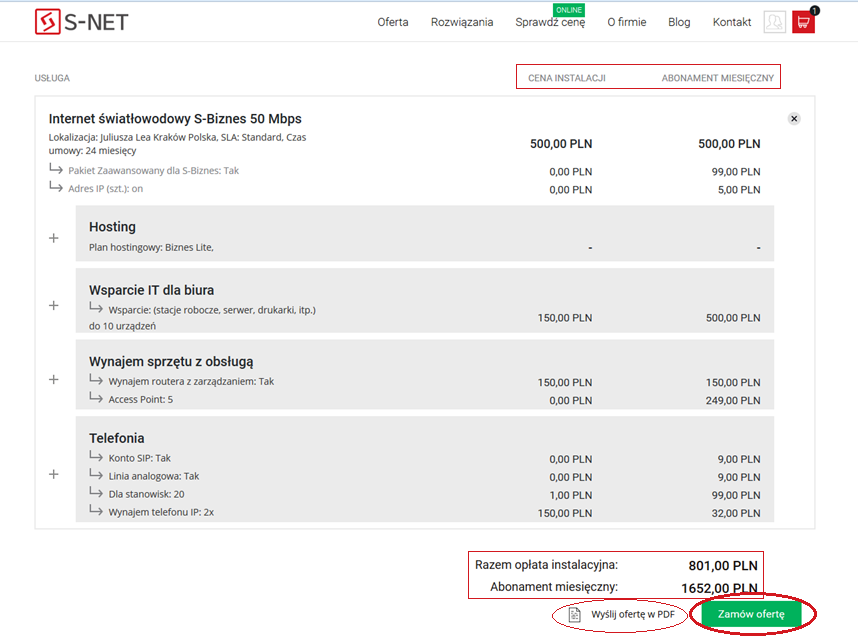Click the Wsparcie IT dla biura heading
The width and height of the screenshot is (859, 641).
[152, 290]
